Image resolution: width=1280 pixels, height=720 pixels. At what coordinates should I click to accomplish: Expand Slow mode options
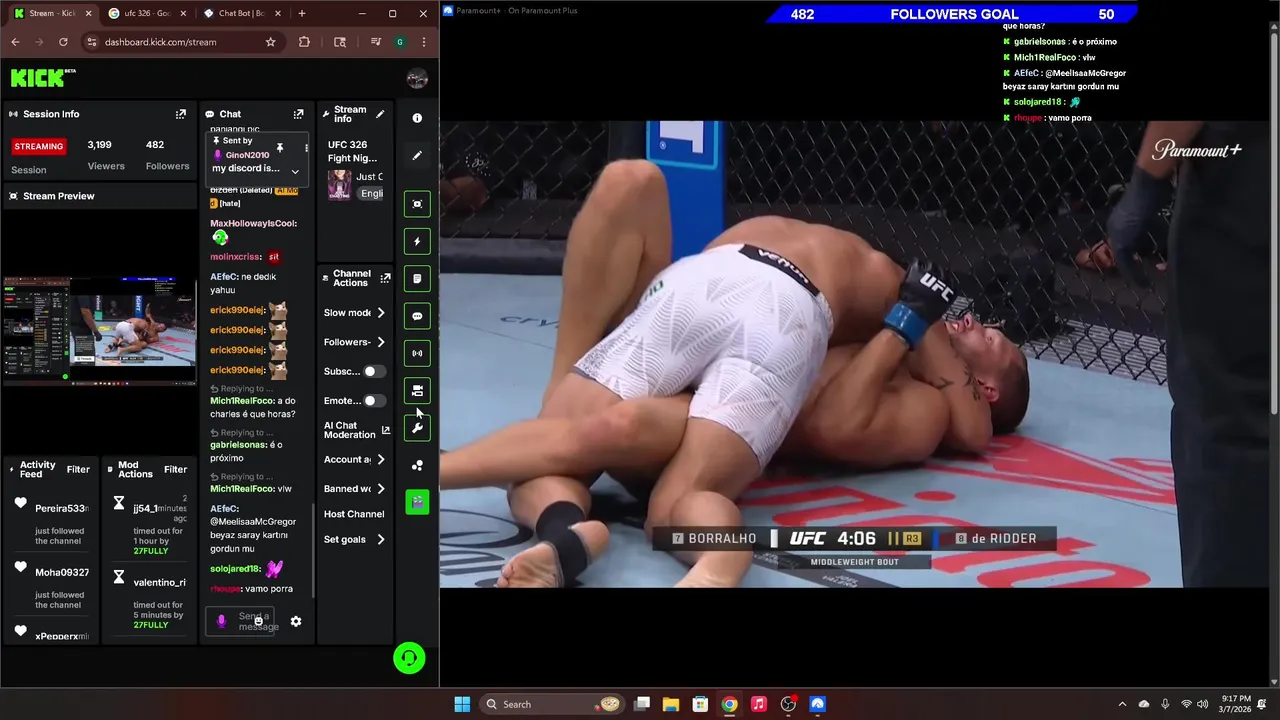(380, 313)
